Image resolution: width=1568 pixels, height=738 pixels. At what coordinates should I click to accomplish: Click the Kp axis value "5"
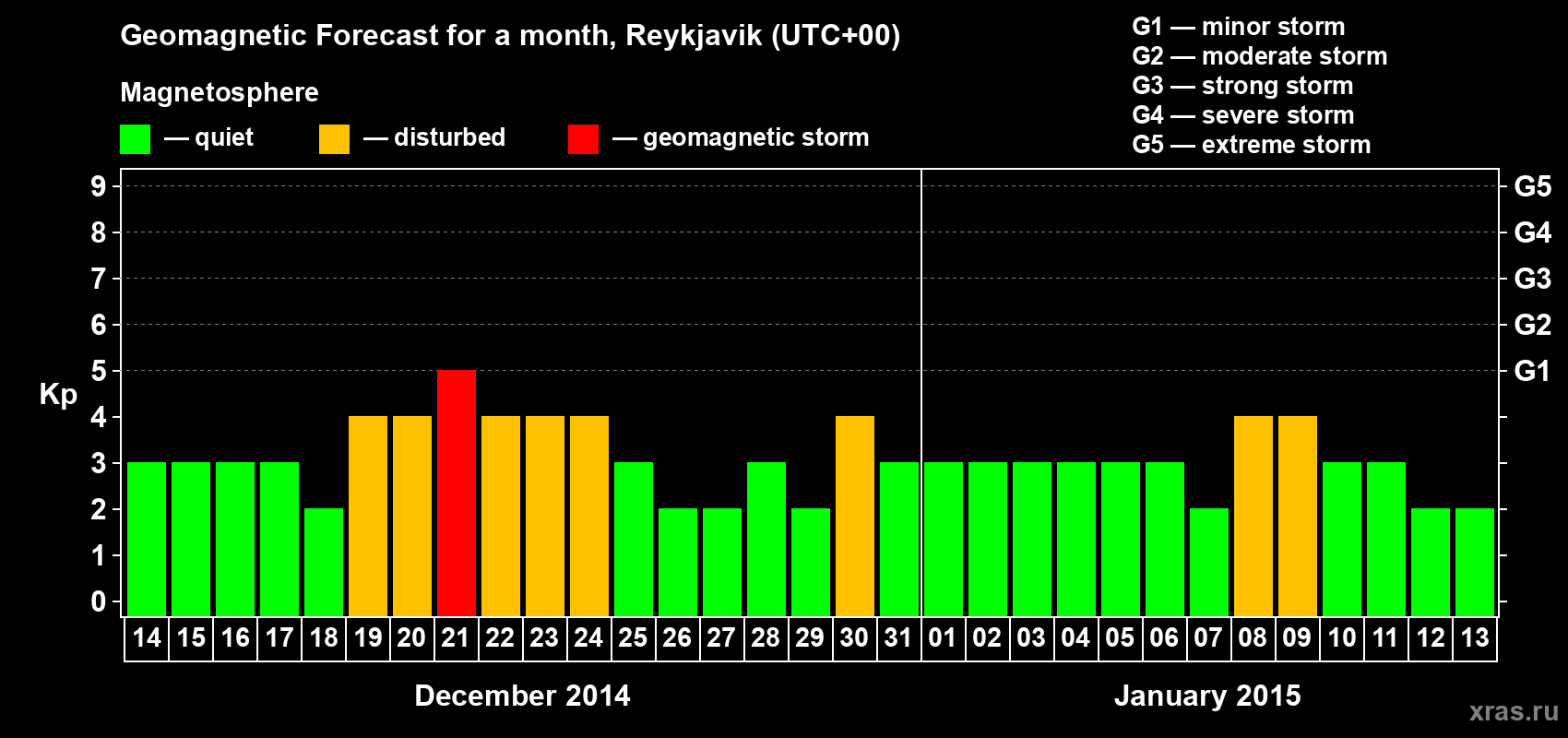99,371
